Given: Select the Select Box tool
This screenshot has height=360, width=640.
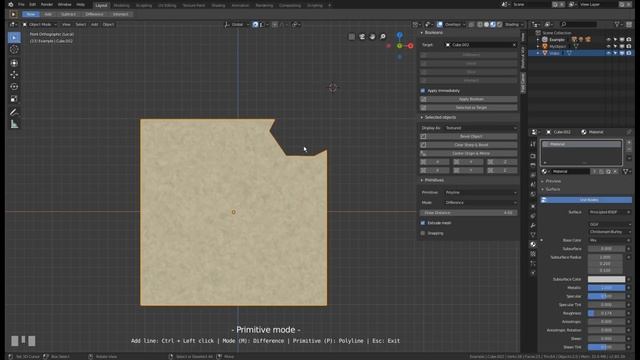Looking at the screenshot, I should click(14, 37).
